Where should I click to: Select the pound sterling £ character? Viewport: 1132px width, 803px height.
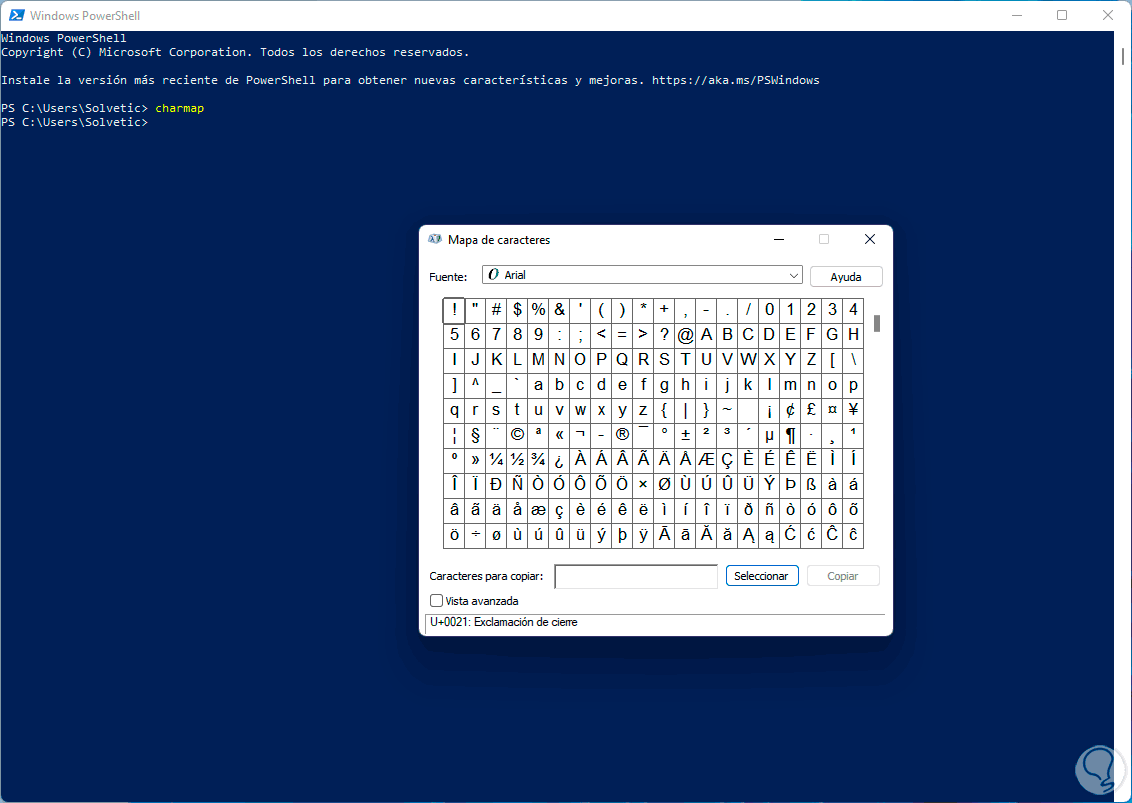[x=811, y=410]
